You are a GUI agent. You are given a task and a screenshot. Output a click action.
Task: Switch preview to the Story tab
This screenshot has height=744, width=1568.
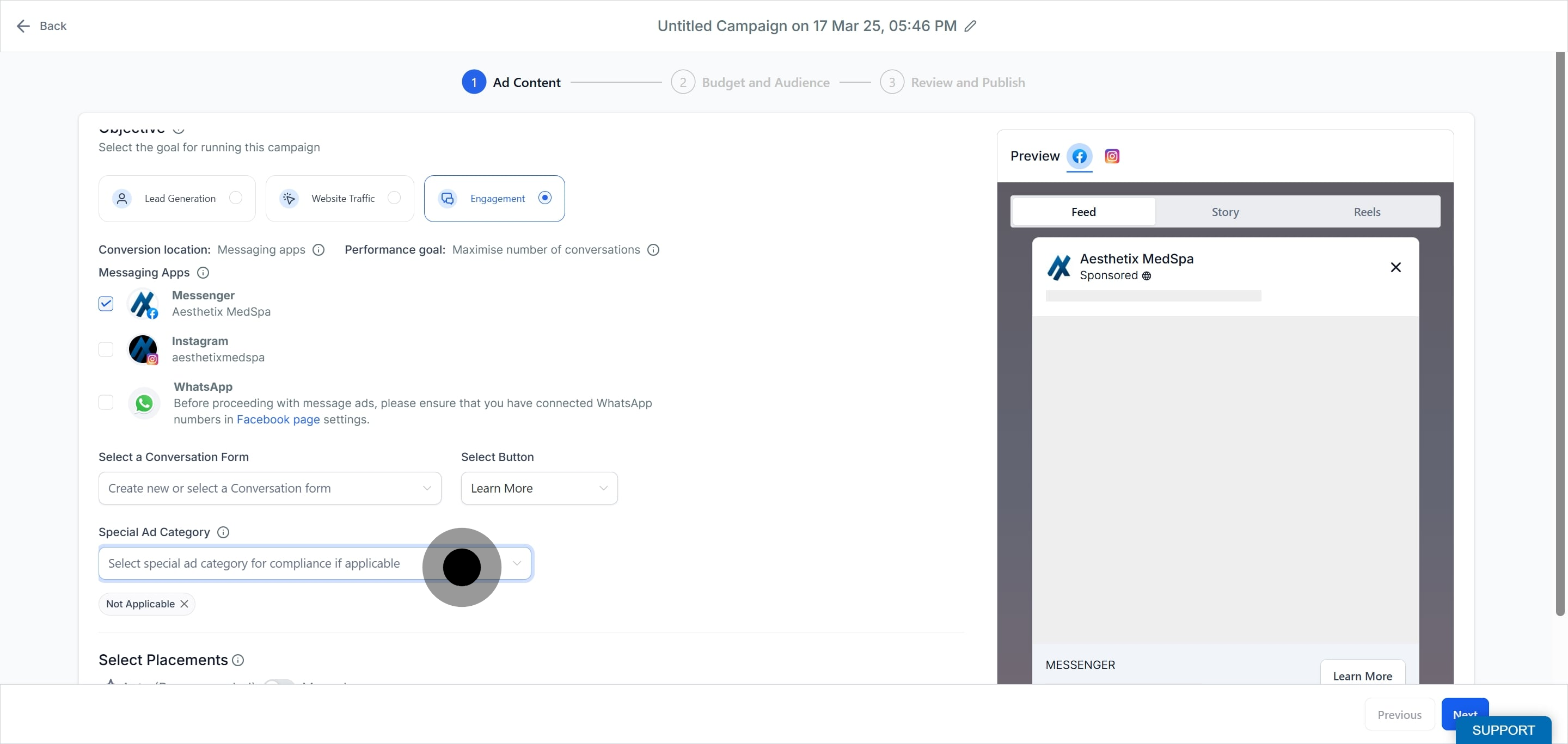tap(1224, 212)
